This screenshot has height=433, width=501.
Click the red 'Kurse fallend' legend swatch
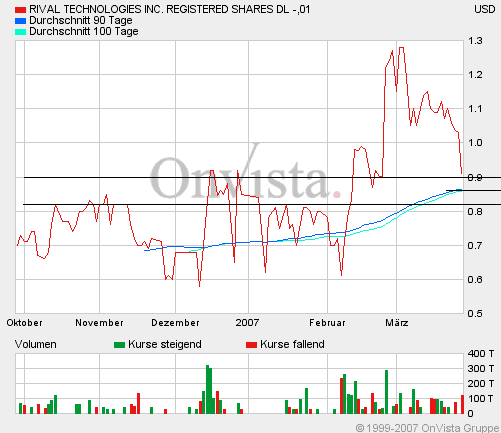pyautogui.click(x=251, y=345)
